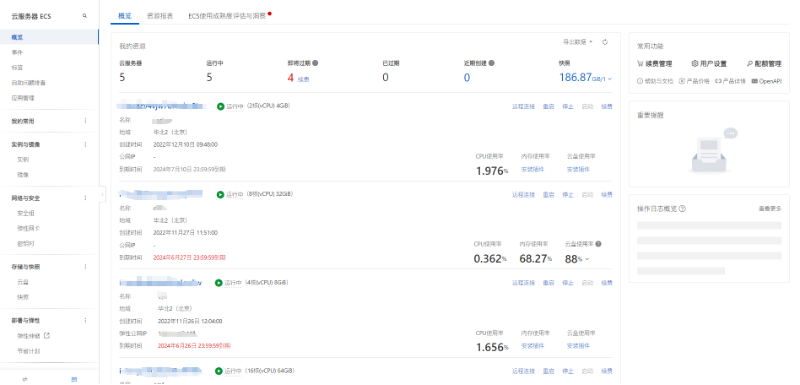Click 远程连接 for the 2核 4GiB instance
The image size is (800, 385).
tap(523, 107)
